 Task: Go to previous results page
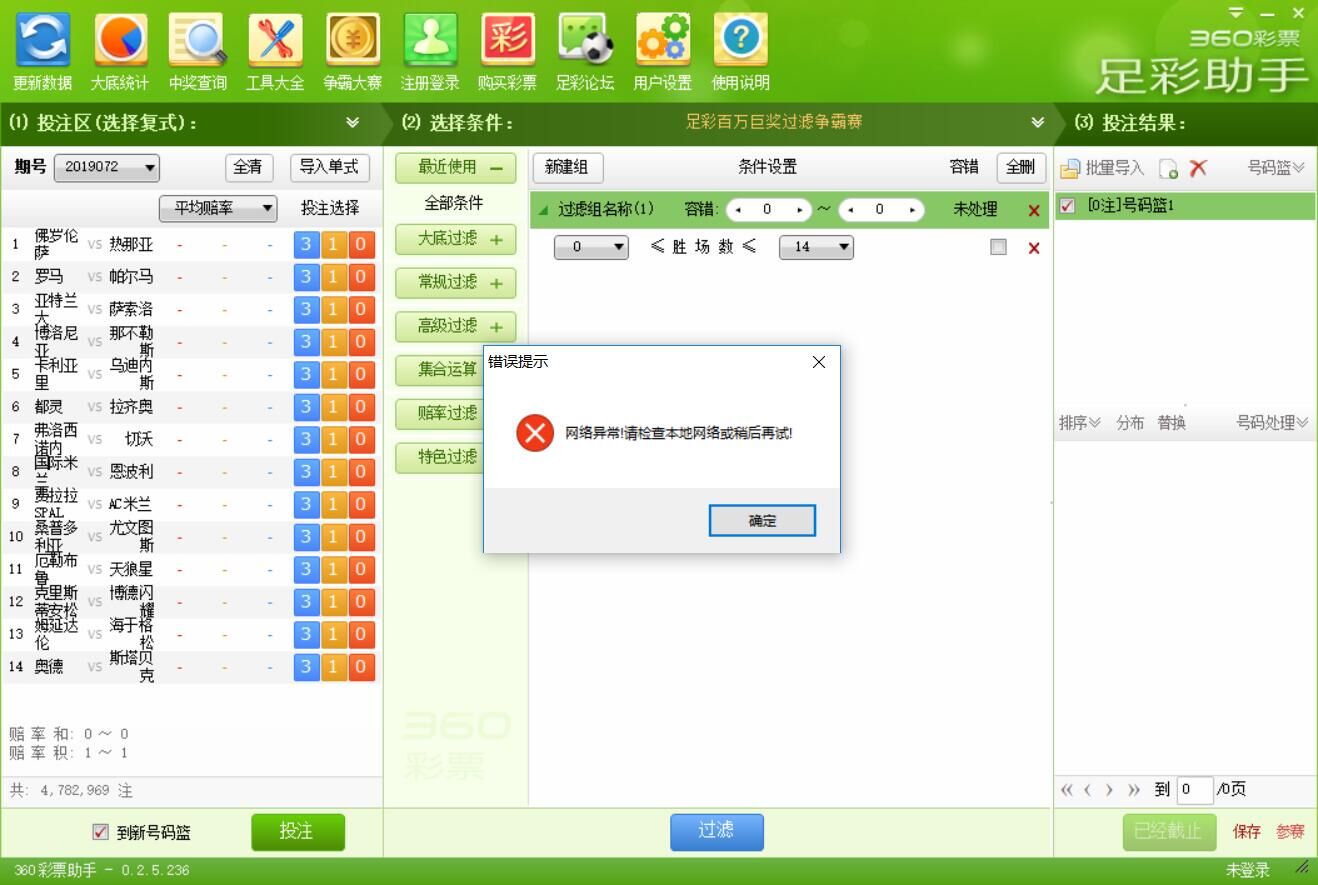coord(1088,789)
